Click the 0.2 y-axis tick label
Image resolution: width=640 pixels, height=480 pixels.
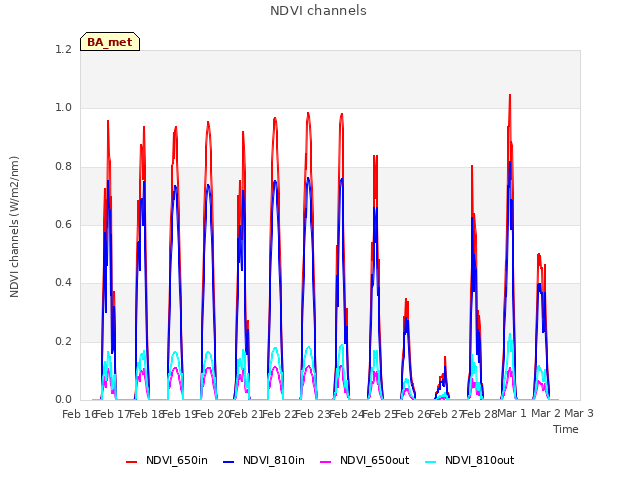click(63, 342)
